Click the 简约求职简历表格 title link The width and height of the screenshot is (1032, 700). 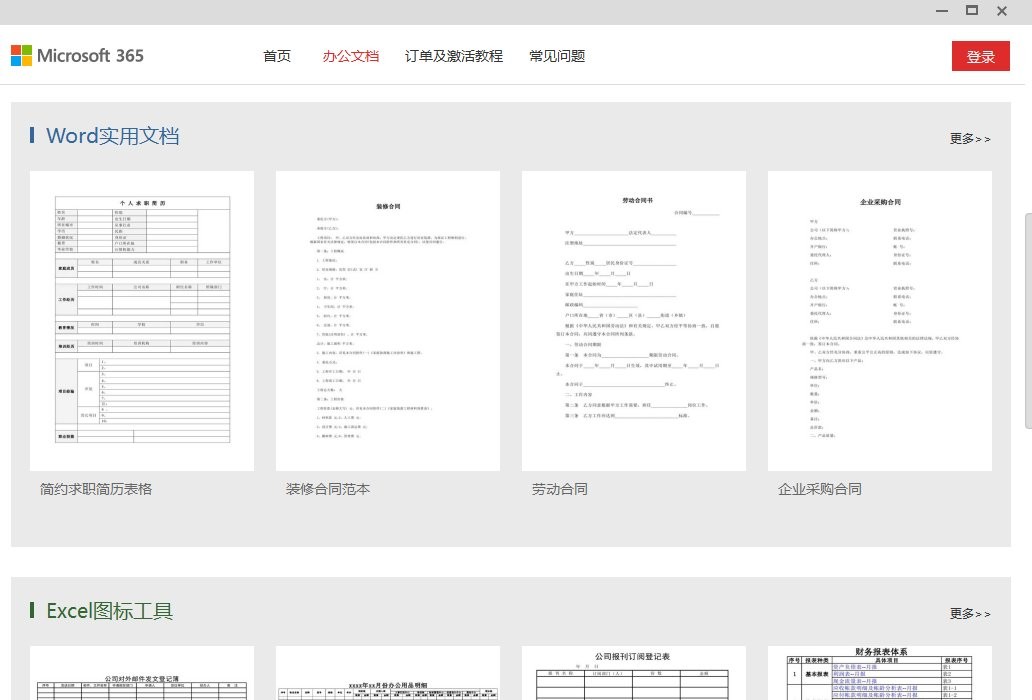point(96,489)
